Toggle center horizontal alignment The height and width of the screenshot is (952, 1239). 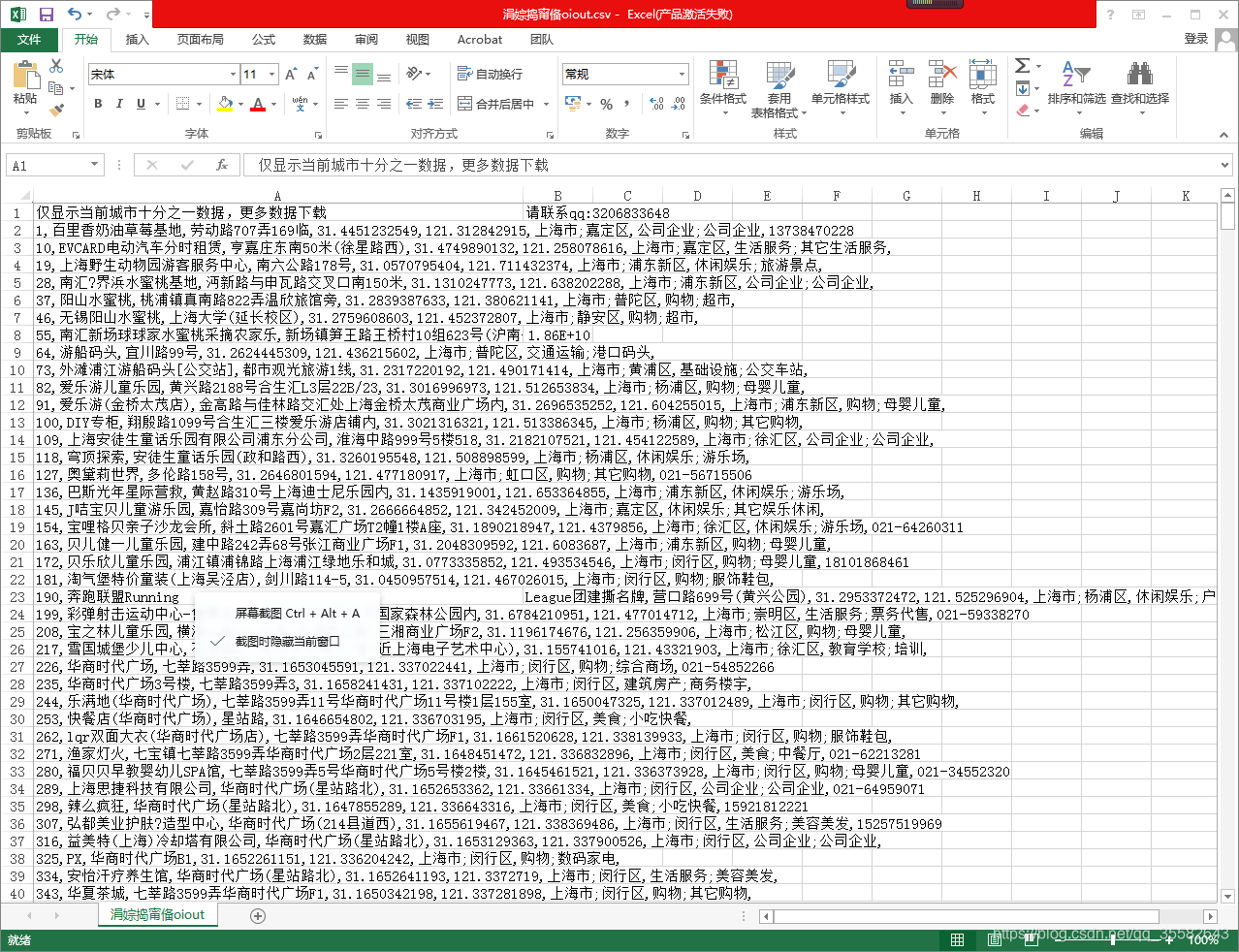pyautogui.click(x=363, y=104)
